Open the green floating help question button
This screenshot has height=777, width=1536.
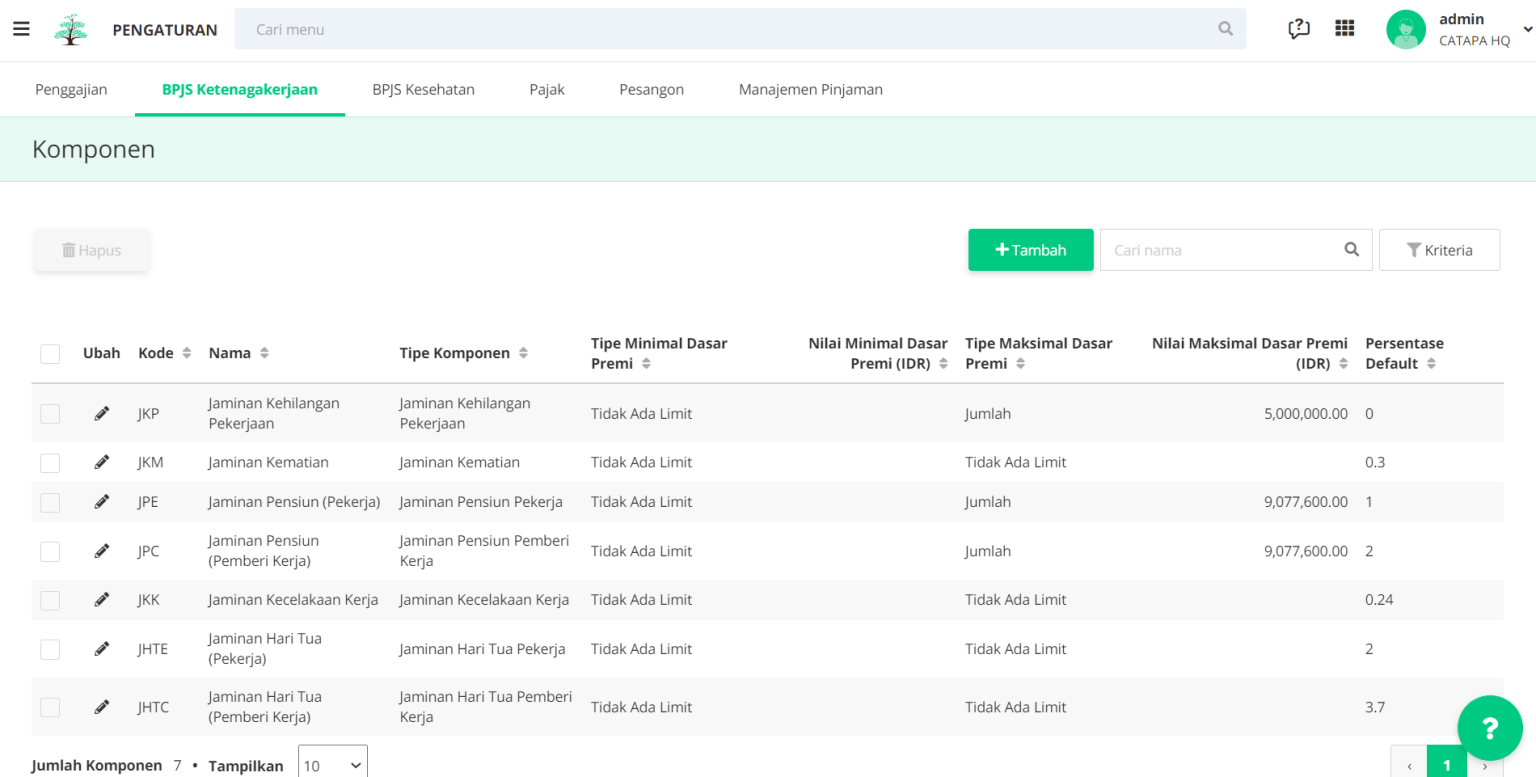[1489, 728]
